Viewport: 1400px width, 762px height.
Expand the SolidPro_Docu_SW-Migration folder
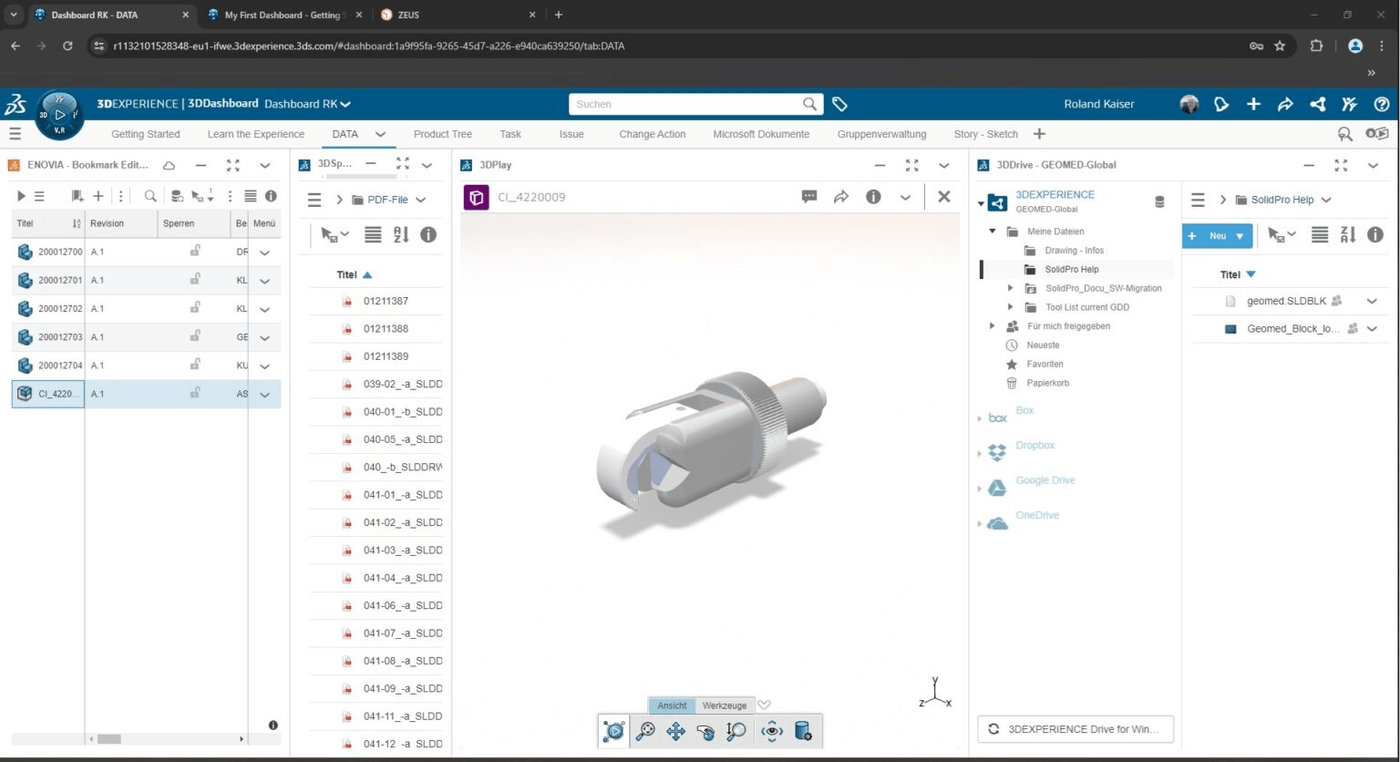(1010, 288)
